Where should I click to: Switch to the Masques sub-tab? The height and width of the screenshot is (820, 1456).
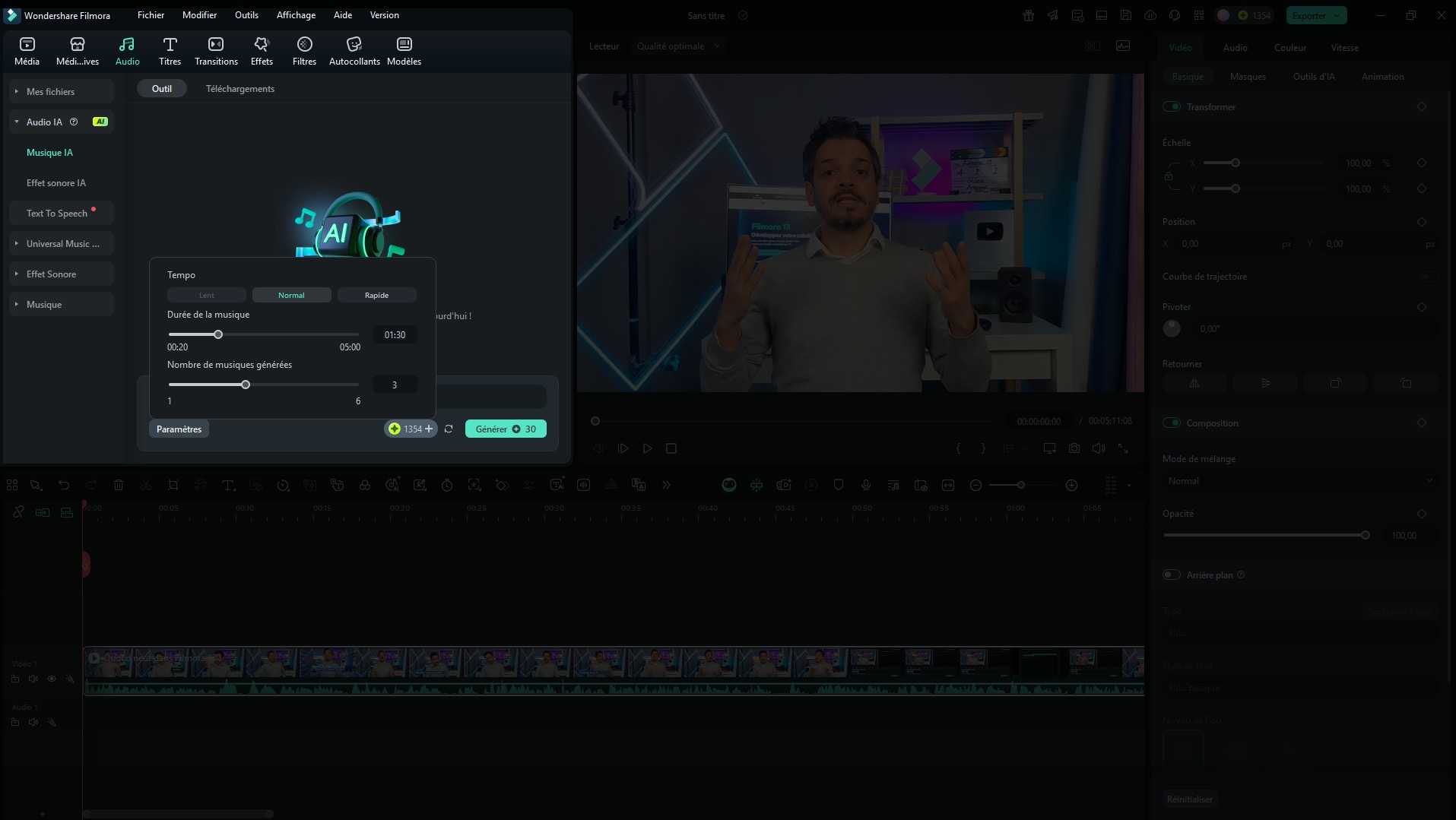(x=1248, y=77)
